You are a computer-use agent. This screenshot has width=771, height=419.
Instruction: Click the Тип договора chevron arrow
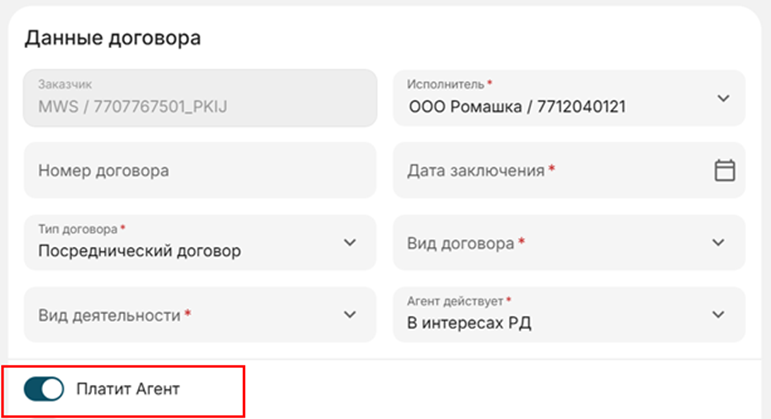[x=349, y=243]
